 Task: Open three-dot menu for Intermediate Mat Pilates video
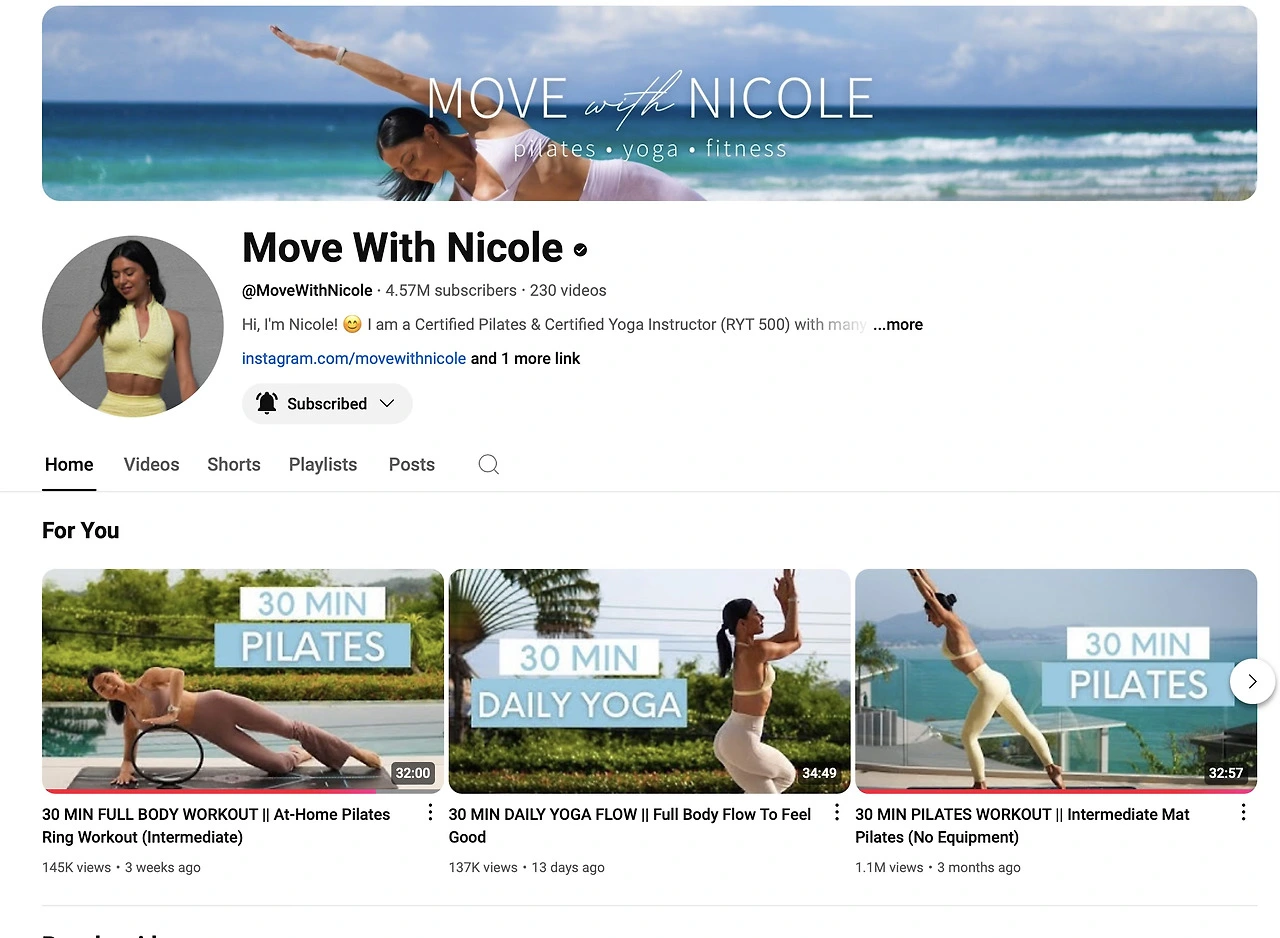[x=1243, y=812]
